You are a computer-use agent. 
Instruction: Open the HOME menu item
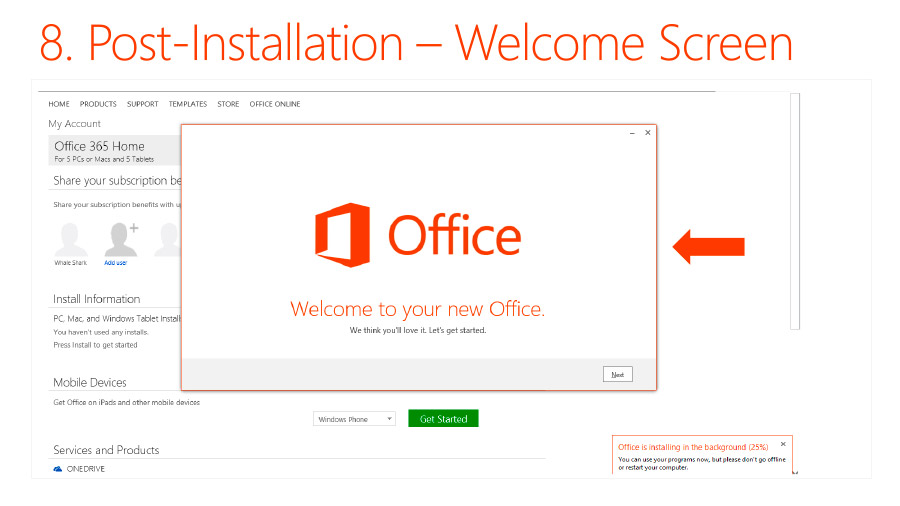coord(59,104)
